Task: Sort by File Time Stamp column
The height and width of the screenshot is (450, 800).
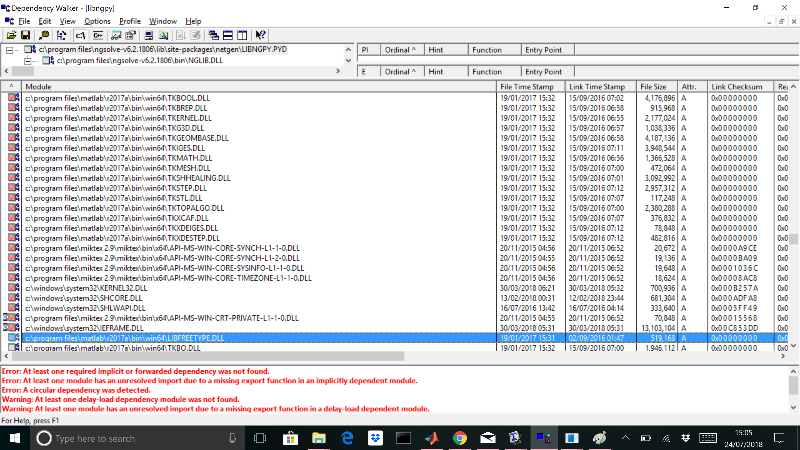Action: point(531,87)
